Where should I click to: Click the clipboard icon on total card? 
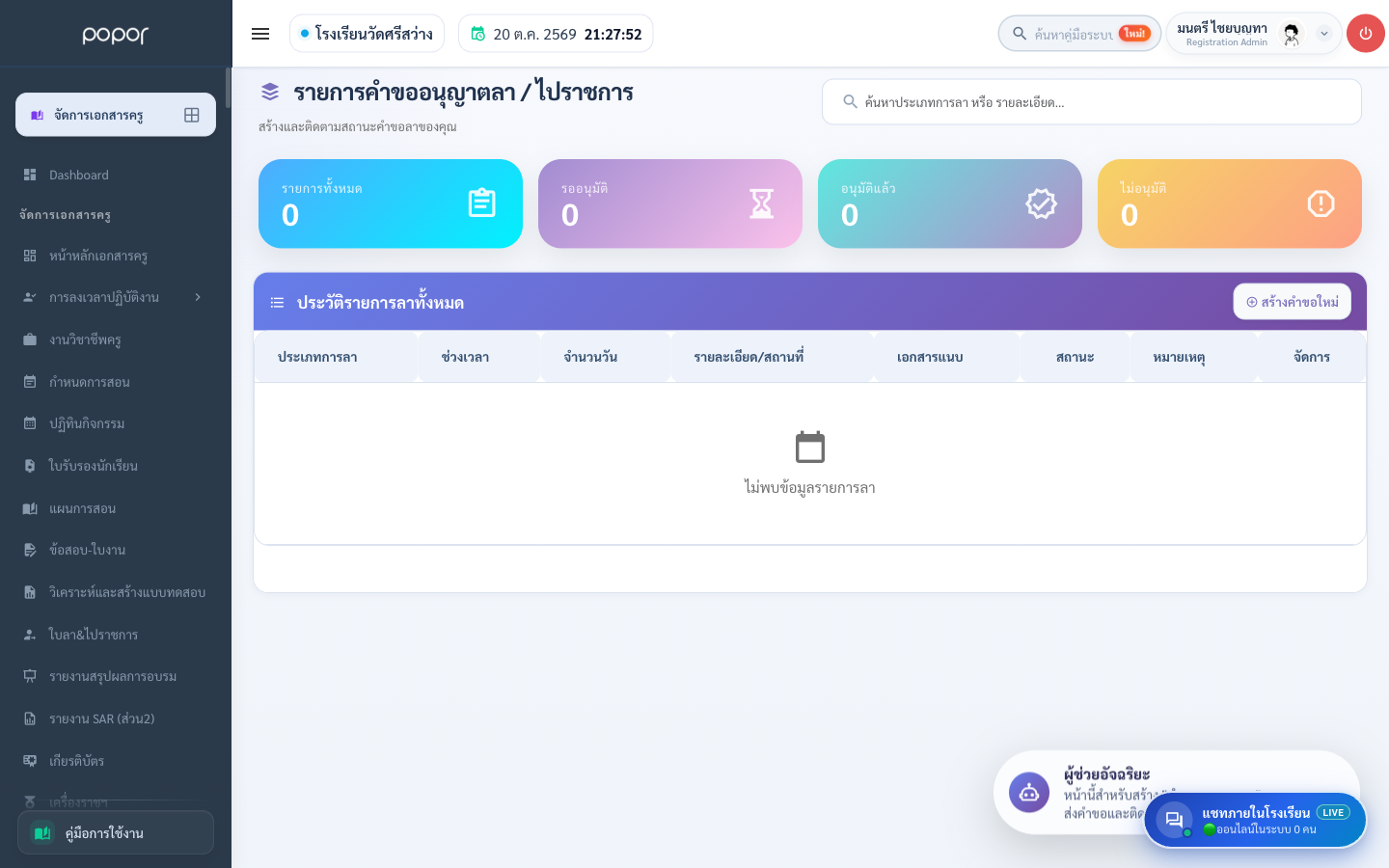point(481,203)
